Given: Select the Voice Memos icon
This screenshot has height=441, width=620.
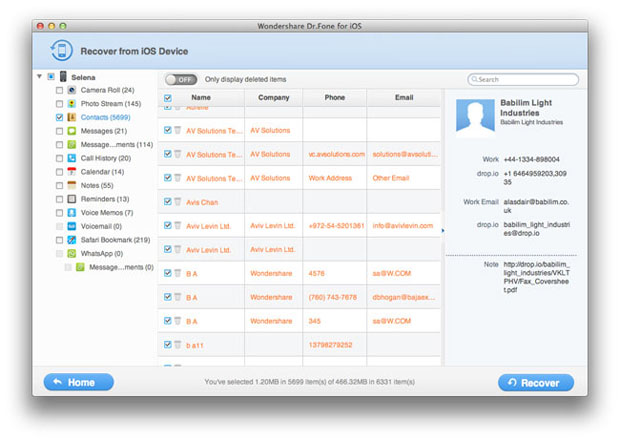Looking at the screenshot, I should (72, 212).
